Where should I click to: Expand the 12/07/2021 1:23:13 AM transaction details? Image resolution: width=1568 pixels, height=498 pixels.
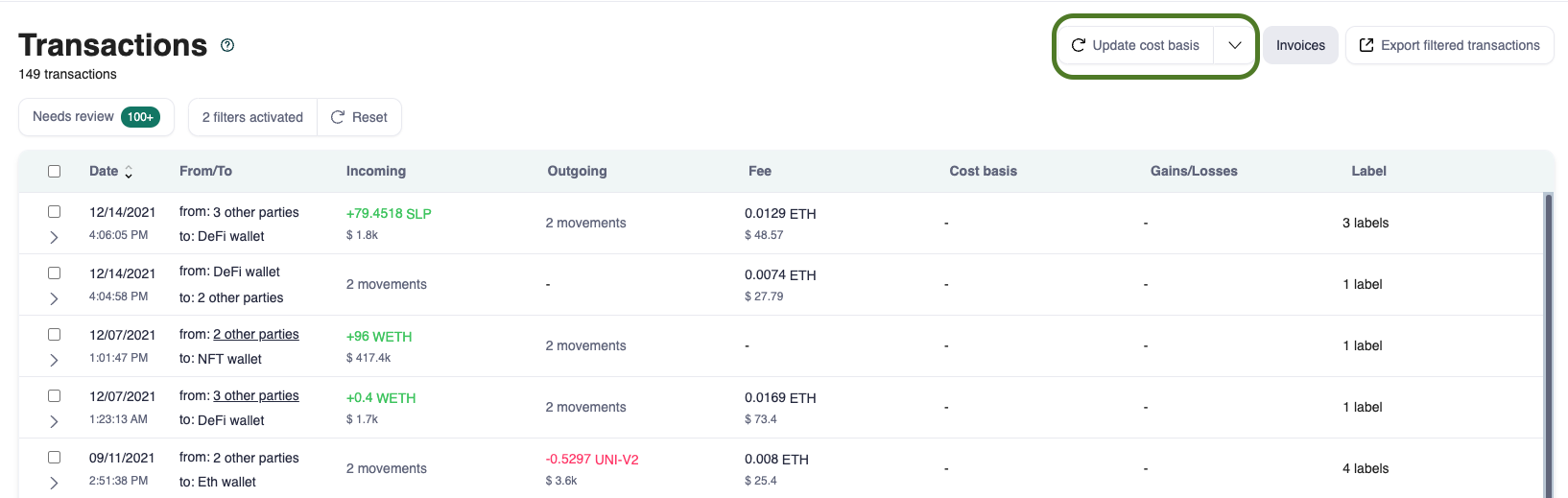[x=55, y=421]
